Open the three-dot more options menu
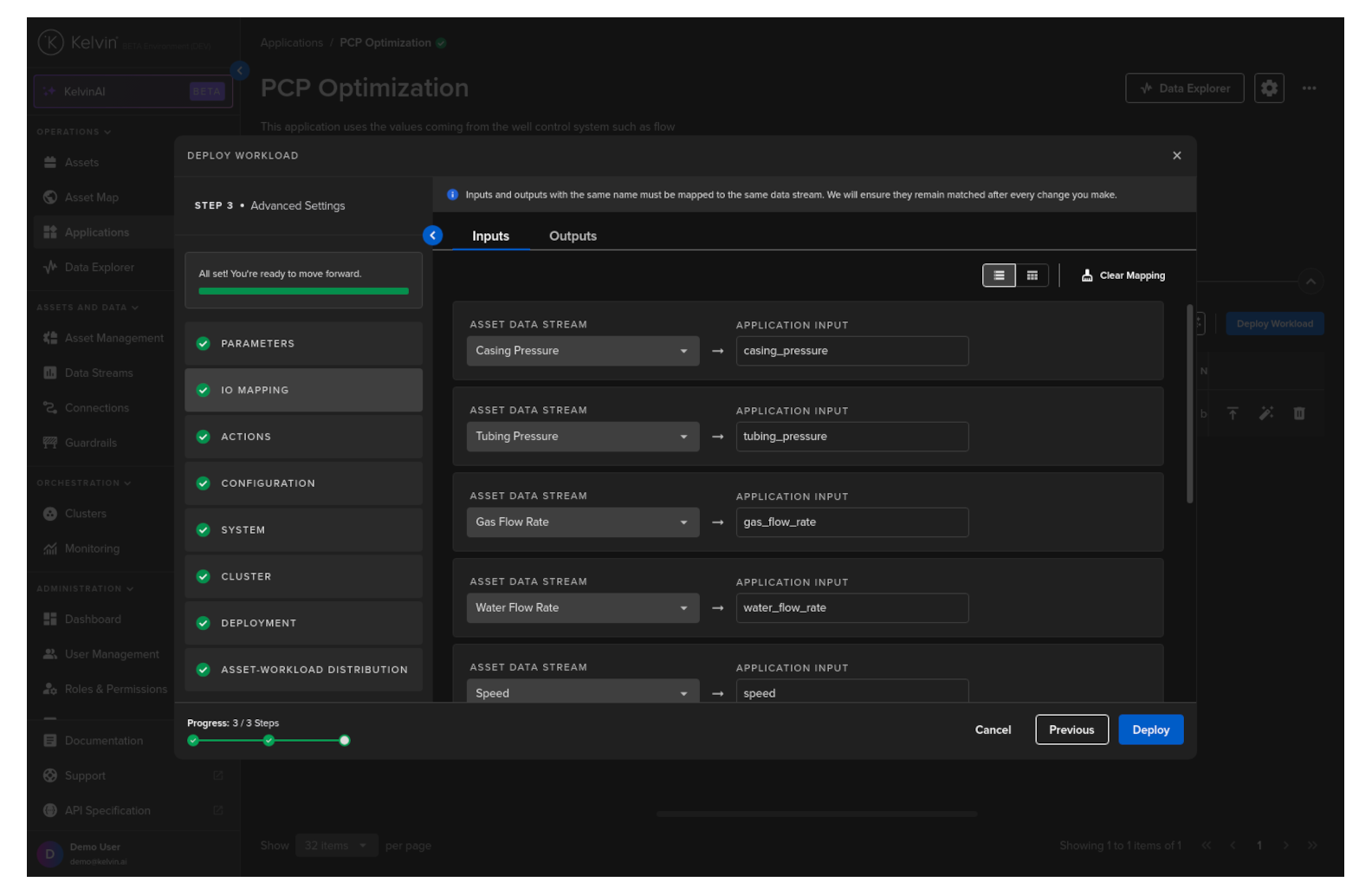Viewport: 1372px width, 895px height. pos(1309,88)
